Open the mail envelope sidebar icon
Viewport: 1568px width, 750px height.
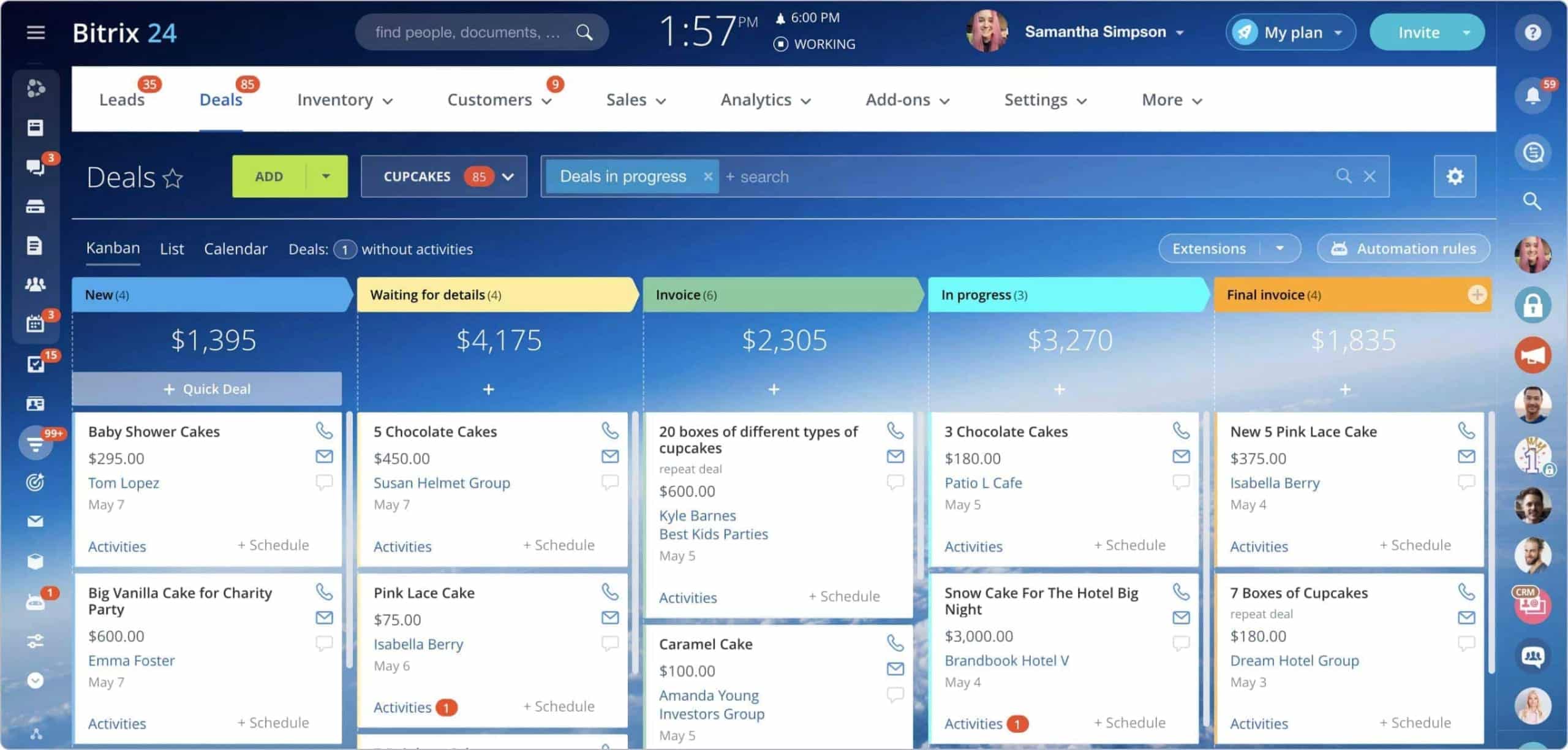[x=36, y=521]
